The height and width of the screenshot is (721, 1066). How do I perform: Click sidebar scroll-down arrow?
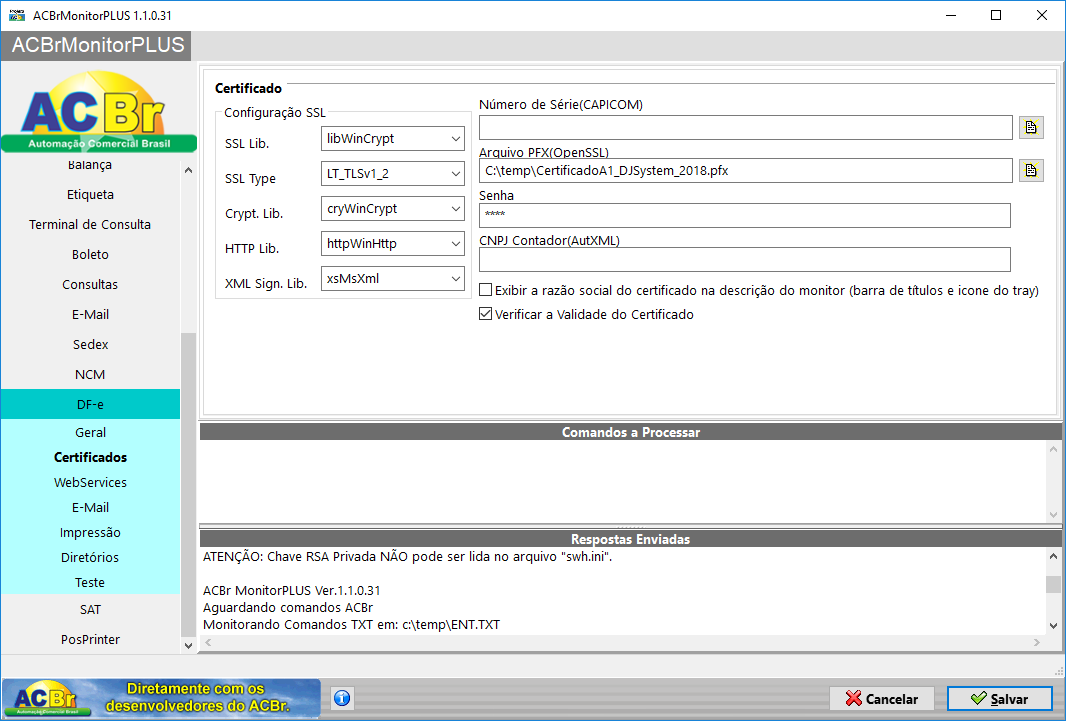pyautogui.click(x=188, y=646)
